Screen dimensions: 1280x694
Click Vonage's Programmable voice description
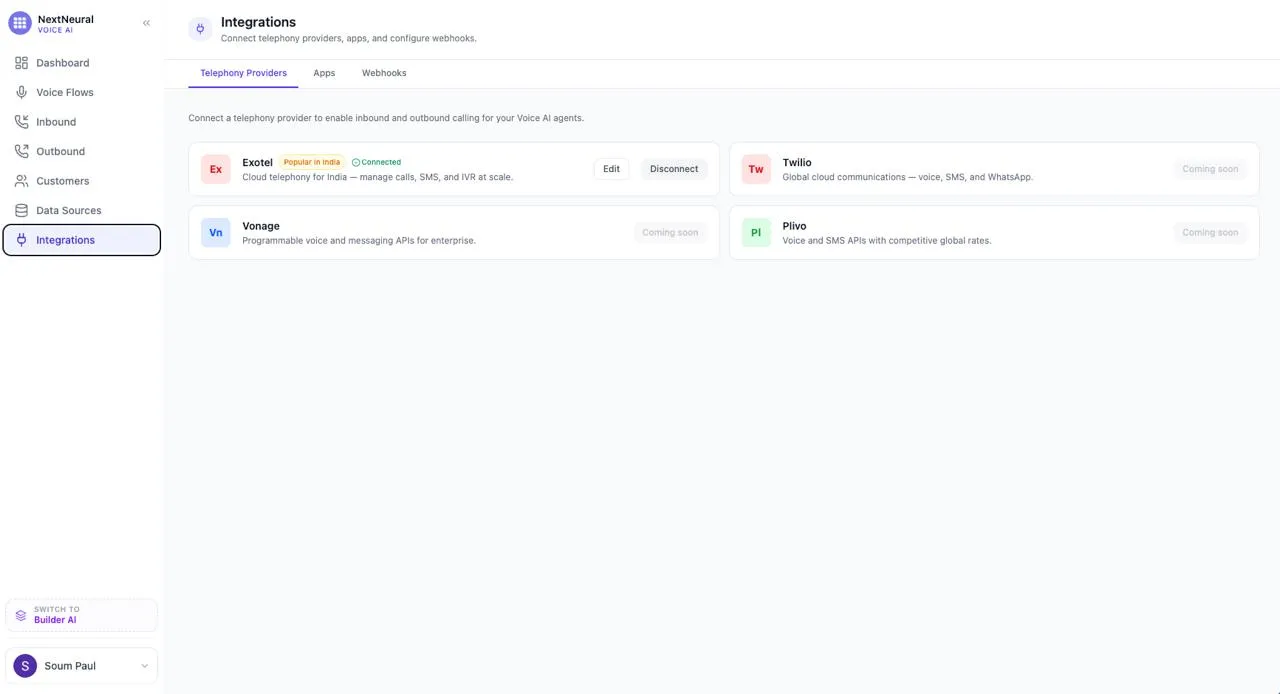359,241
